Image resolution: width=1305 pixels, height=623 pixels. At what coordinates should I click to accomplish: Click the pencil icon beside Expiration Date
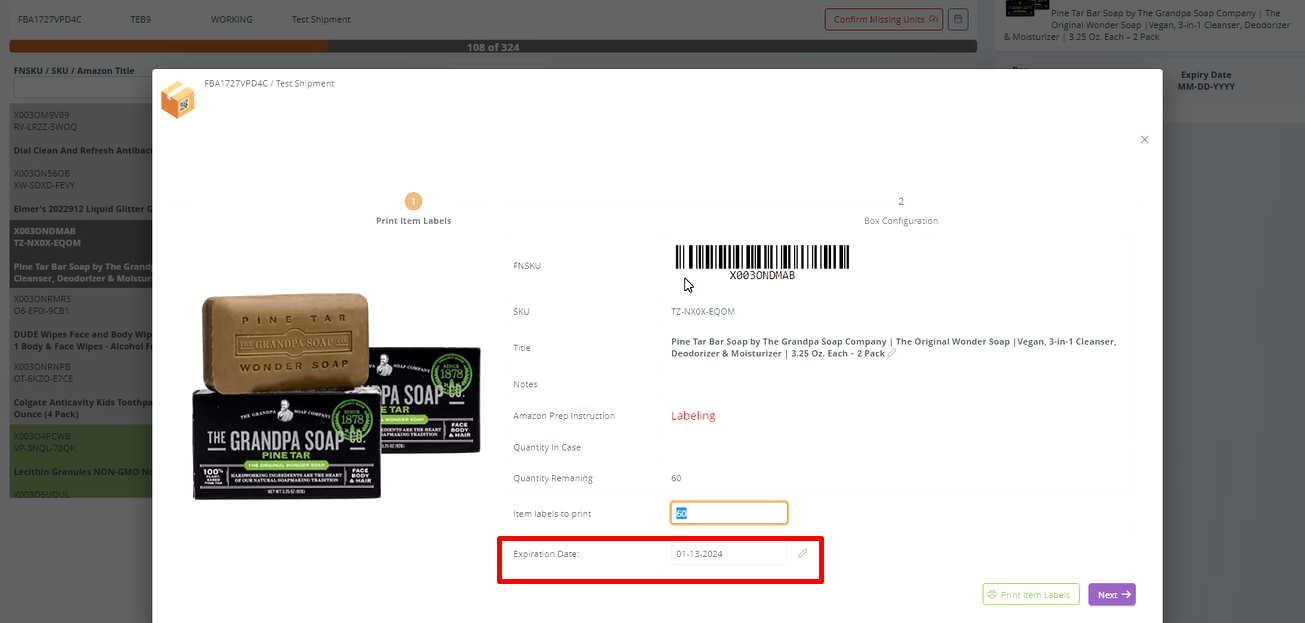click(802, 553)
